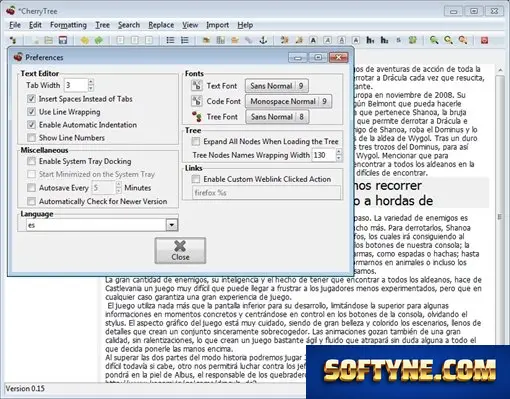Click the h2 heading toolbar icon

[x=384, y=40]
